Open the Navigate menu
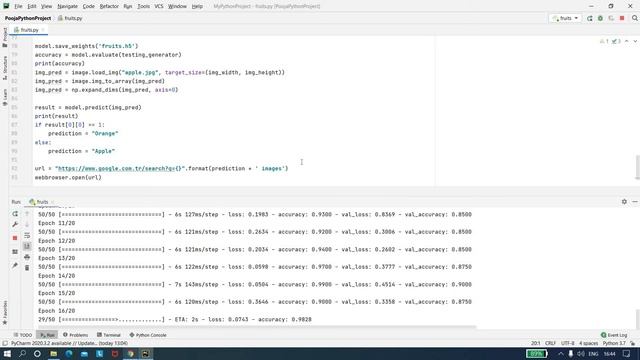Viewport: 640px width, 360px height. [x=67, y=7]
